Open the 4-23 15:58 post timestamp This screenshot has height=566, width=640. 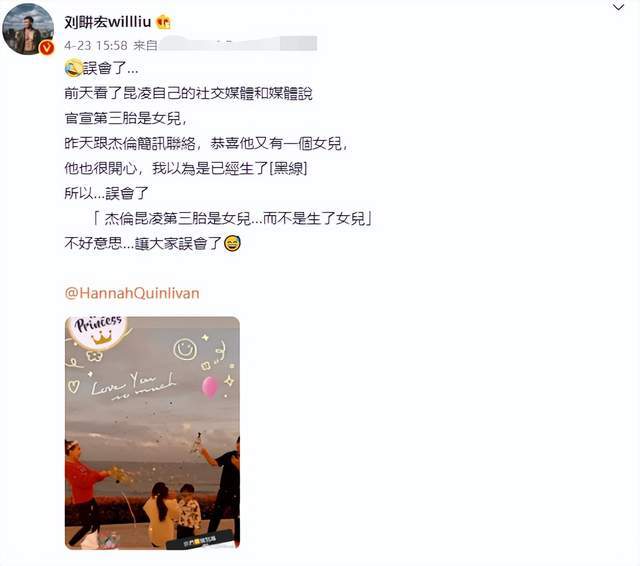pos(96,45)
